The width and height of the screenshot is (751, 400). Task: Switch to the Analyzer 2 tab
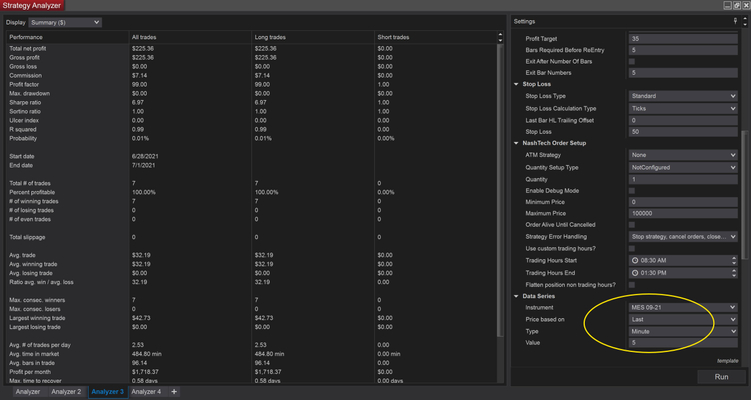coord(65,392)
